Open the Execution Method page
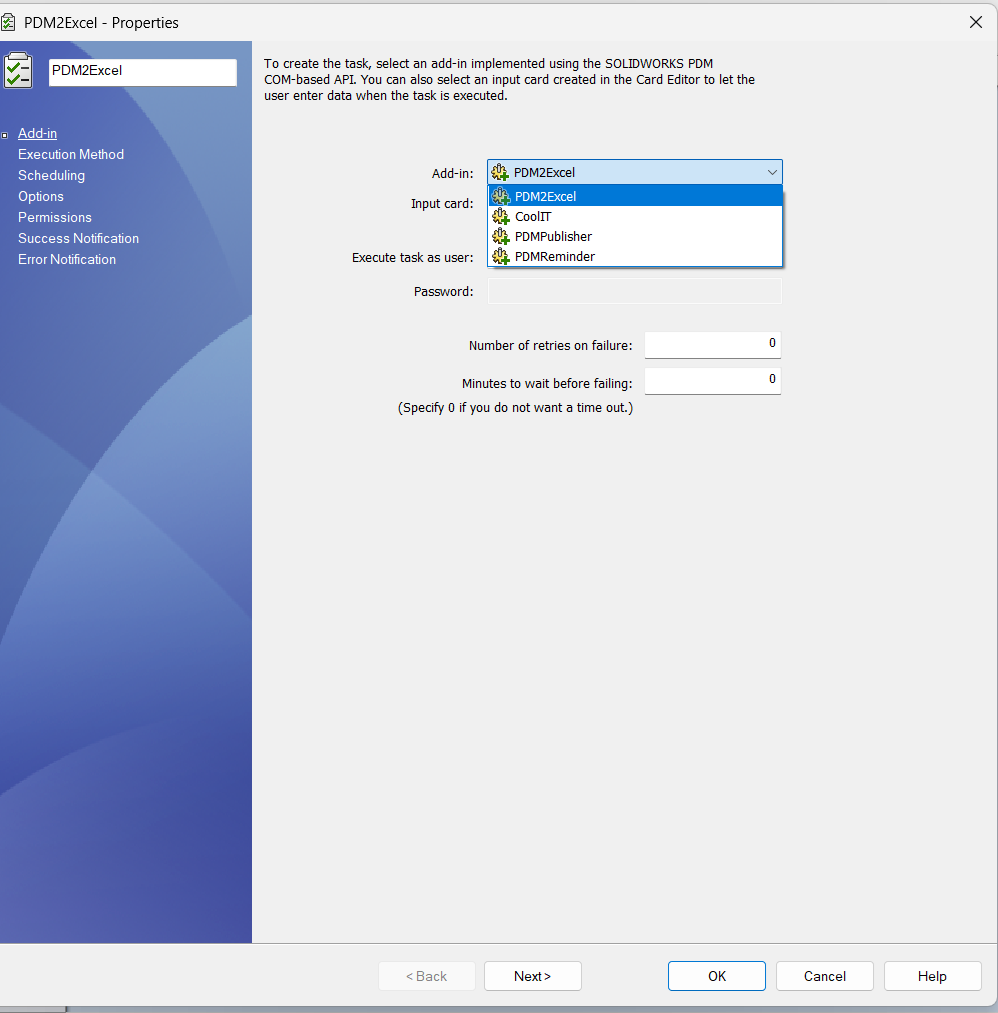998x1013 pixels. coord(70,154)
